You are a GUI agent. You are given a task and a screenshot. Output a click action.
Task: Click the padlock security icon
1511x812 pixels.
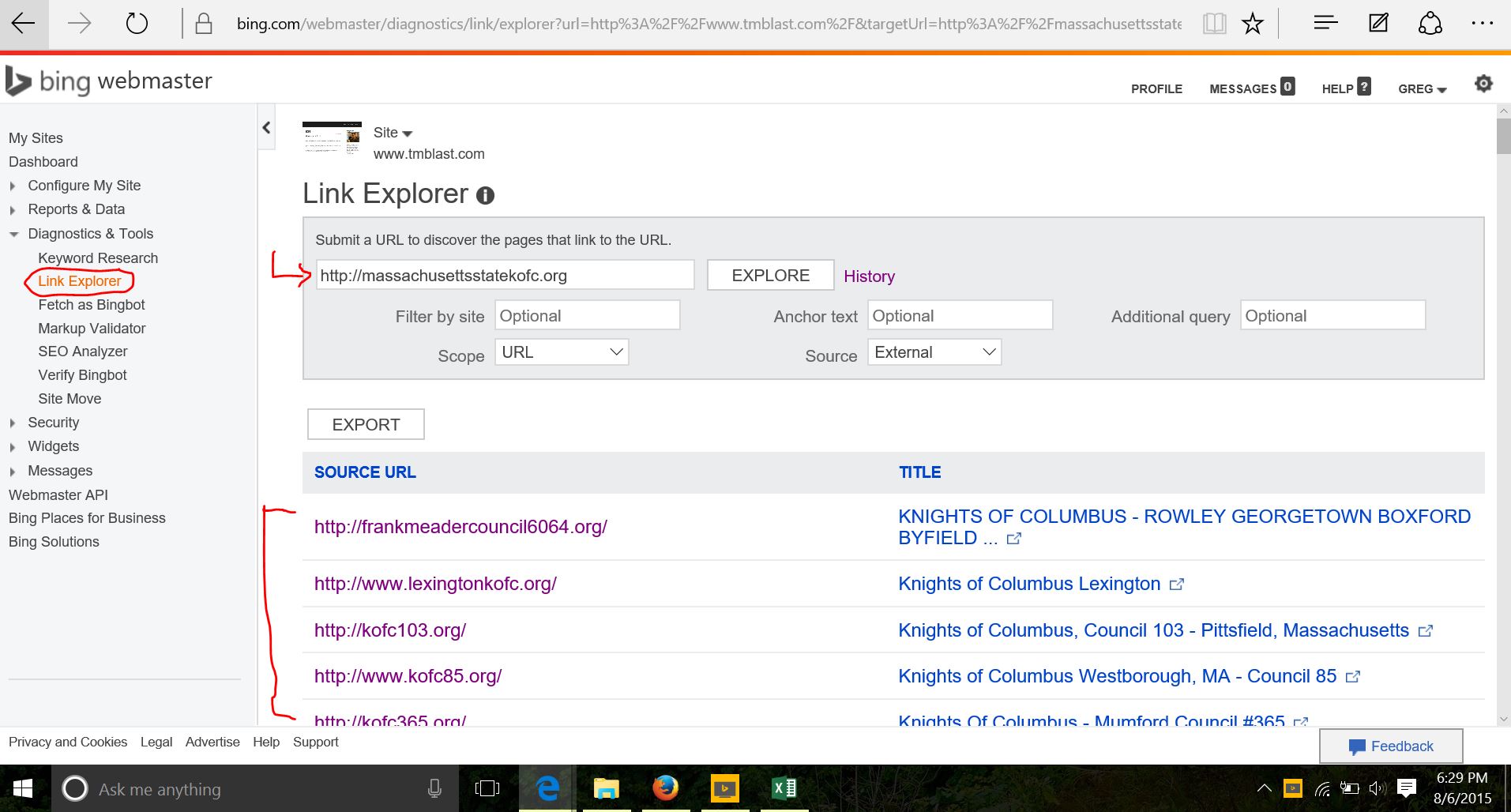click(204, 24)
